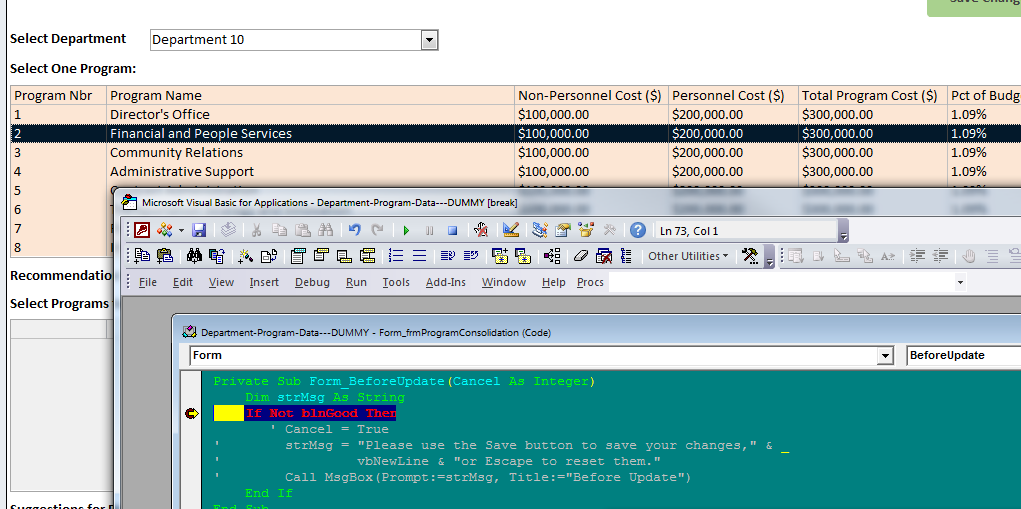Click the Save icon in VBA toolbar

[x=200, y=230]
